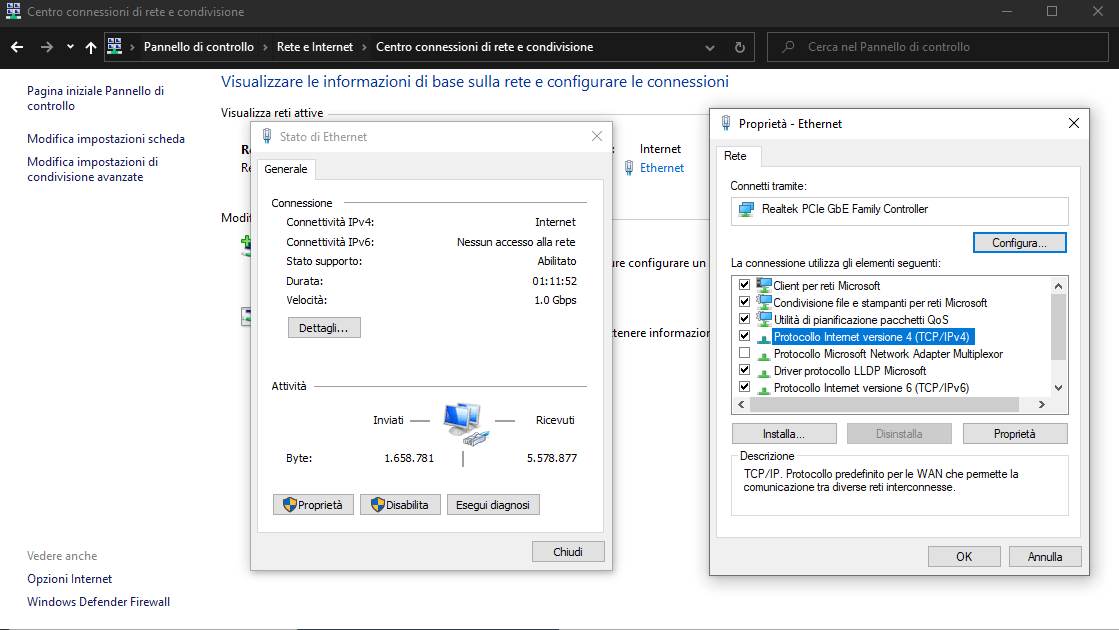1119x630 pixels.
Task: Select Protocollo Internet versione 6 (TCP/IPv6) row
Action: (871, 388)
